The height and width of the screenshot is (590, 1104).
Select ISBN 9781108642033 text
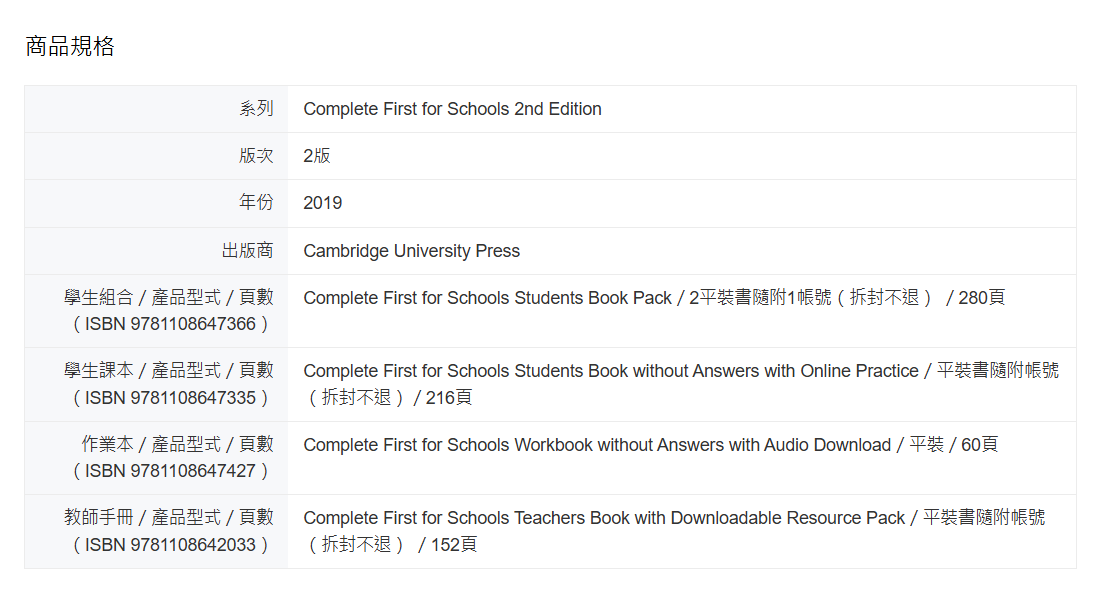[170, 545]
